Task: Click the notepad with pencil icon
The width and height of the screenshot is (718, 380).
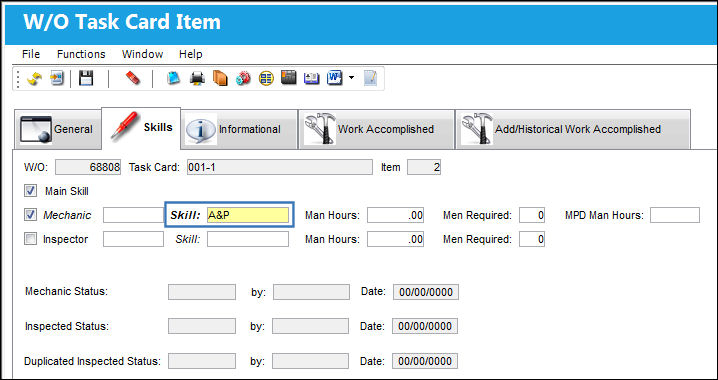Action: coord(370,79)
